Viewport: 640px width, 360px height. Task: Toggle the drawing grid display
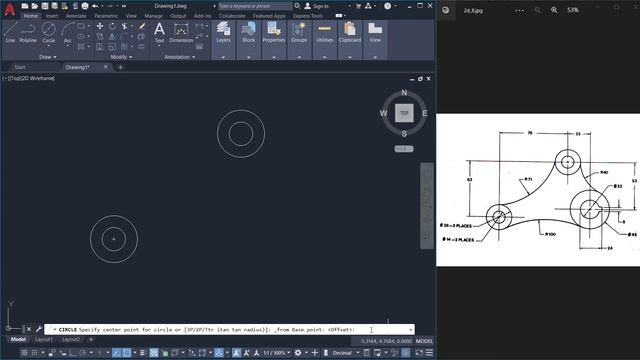tap(24, 353)
